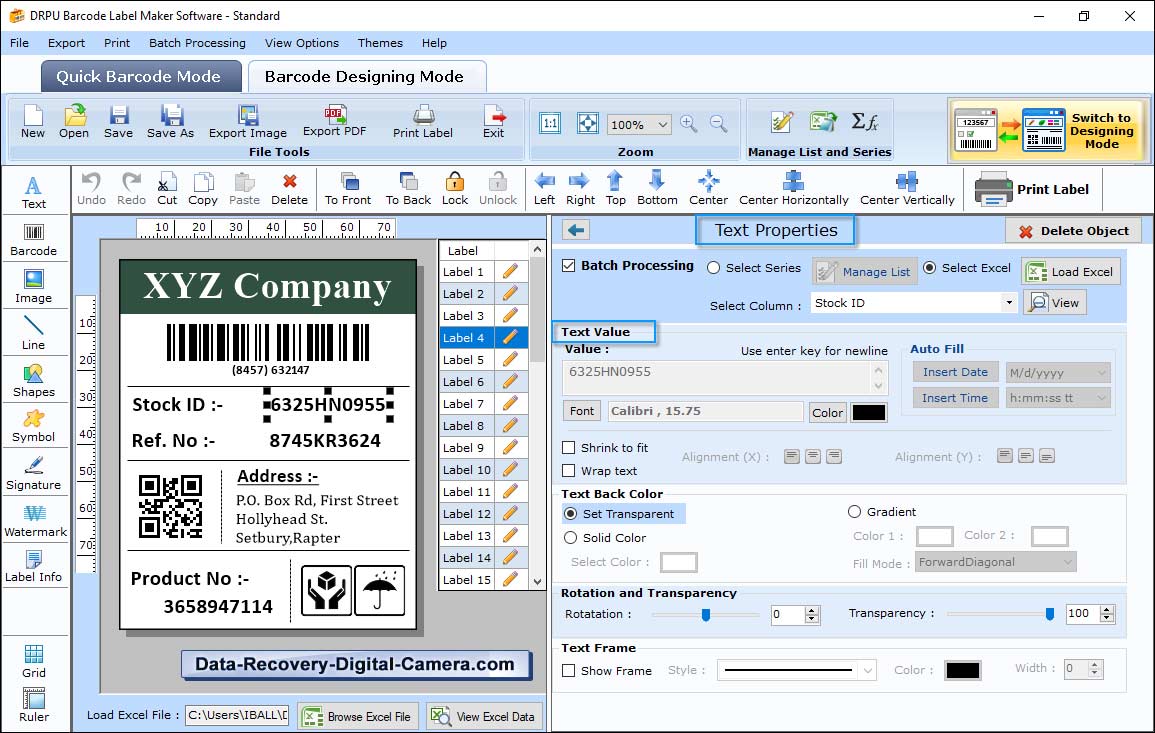Enable Shrink to fit
Viewport: 1155px width, 733px height.
[x=569, y=447]
